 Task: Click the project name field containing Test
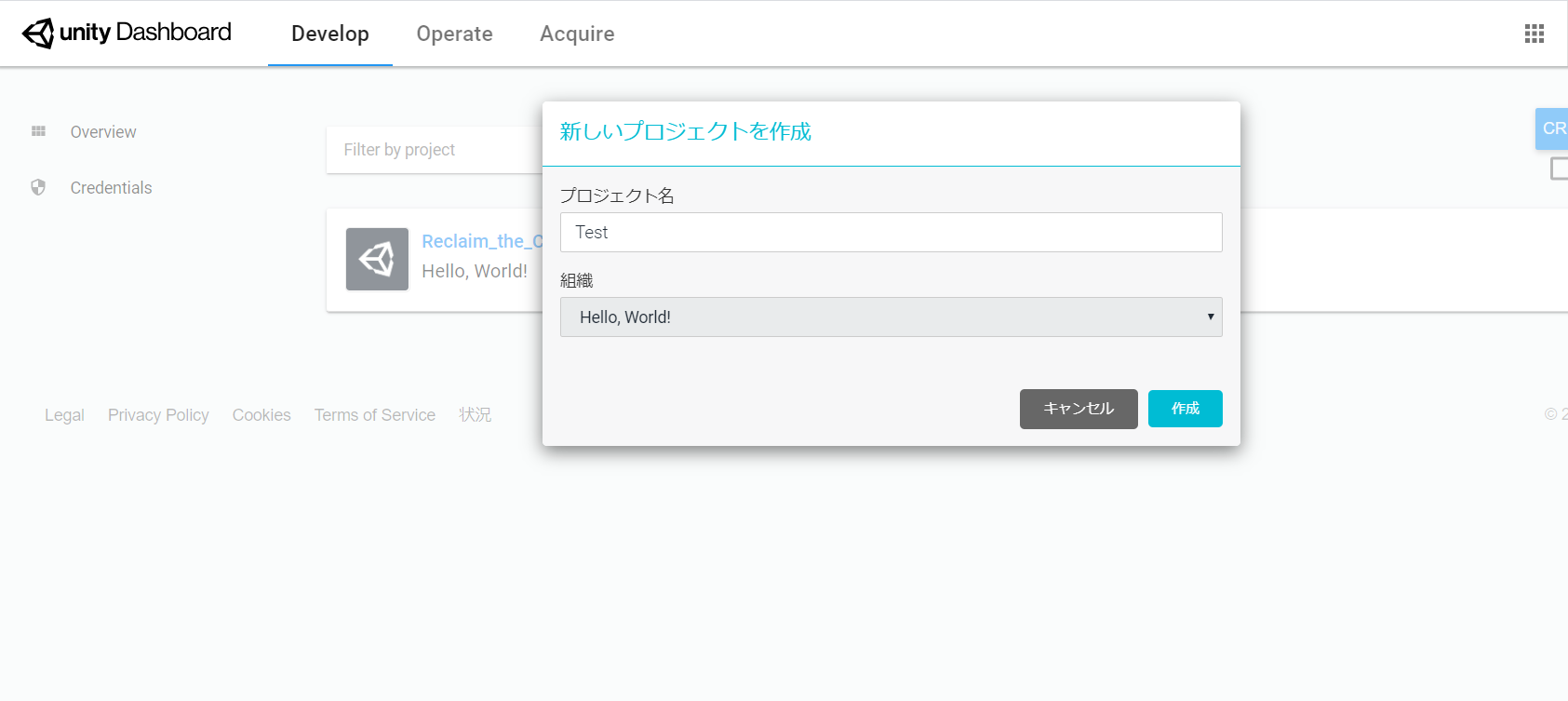tap(891, 232)
